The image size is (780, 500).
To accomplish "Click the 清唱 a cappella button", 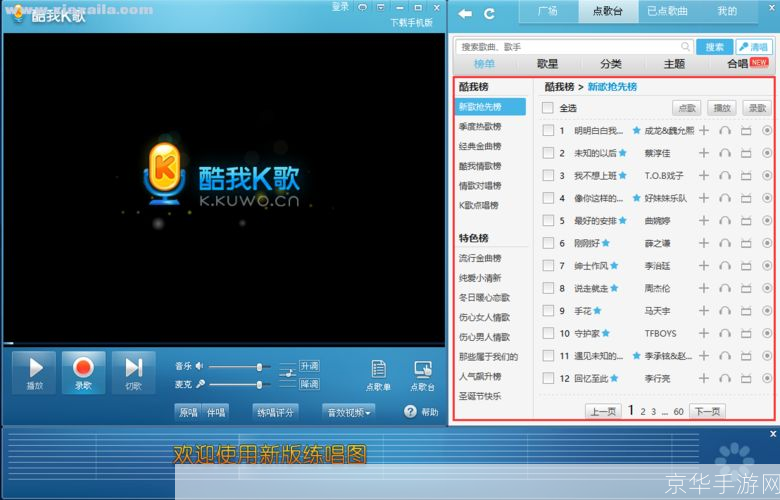I will (x=754, y=47).
